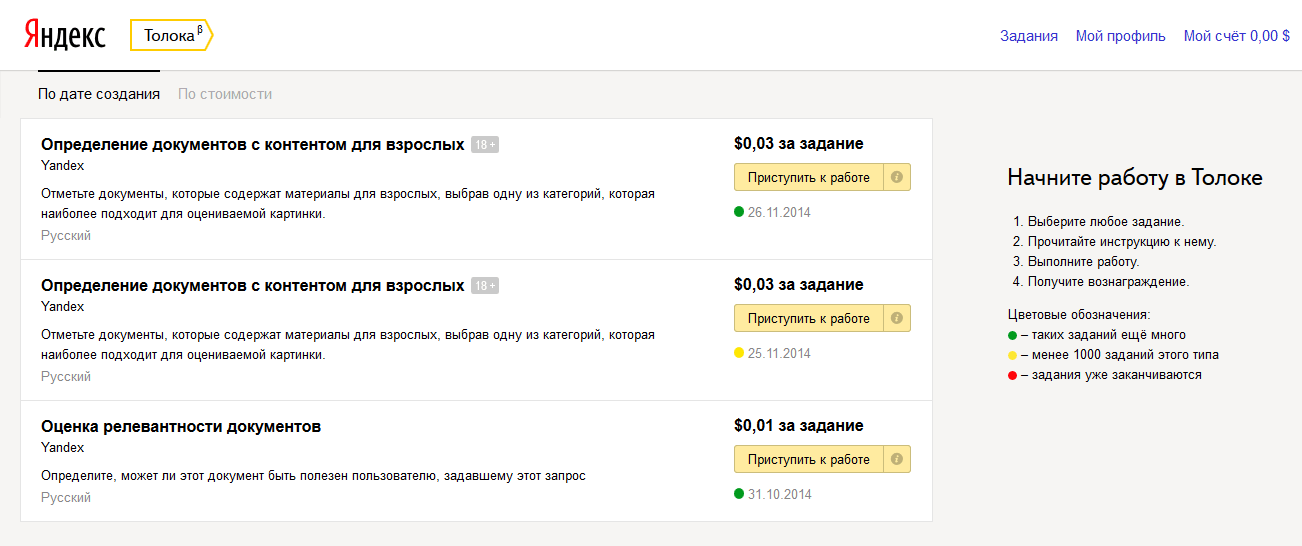Open Мой счёт 0,00 $ balance
The width and height of the screenshot is (1302, 546).
(1237, 36)
